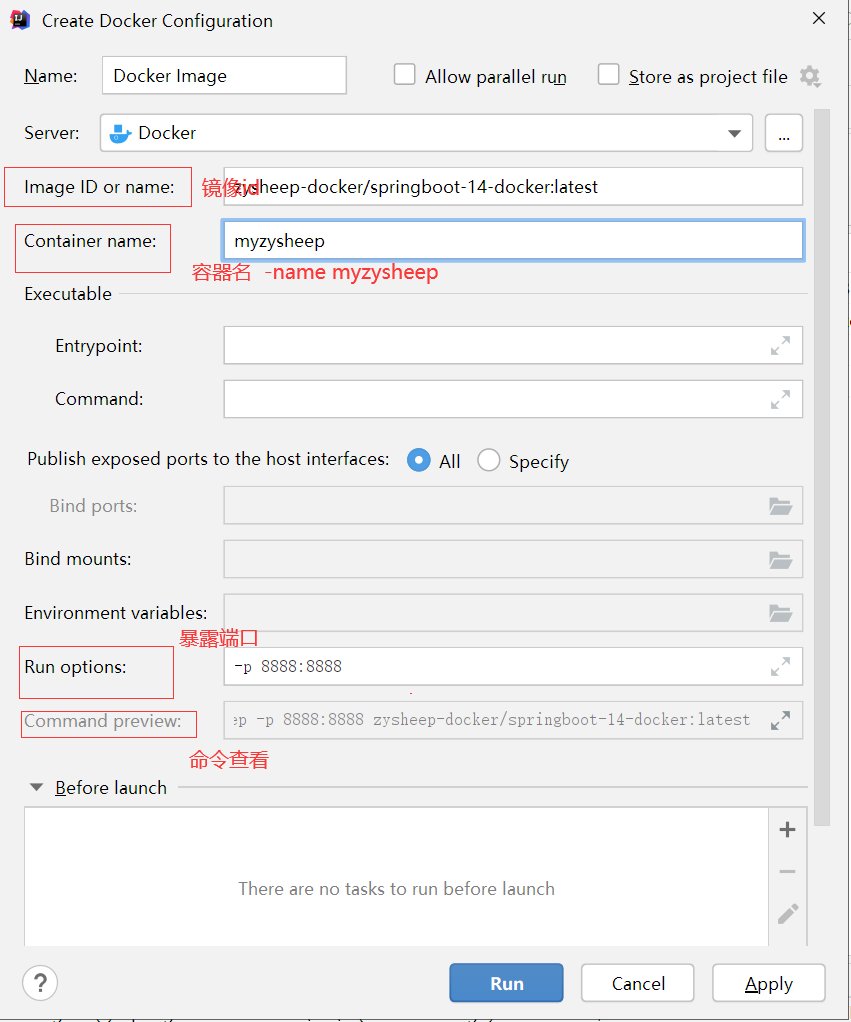Expand the Command preview full view
Screen dimensions: 851x1022
click(780, 720)
